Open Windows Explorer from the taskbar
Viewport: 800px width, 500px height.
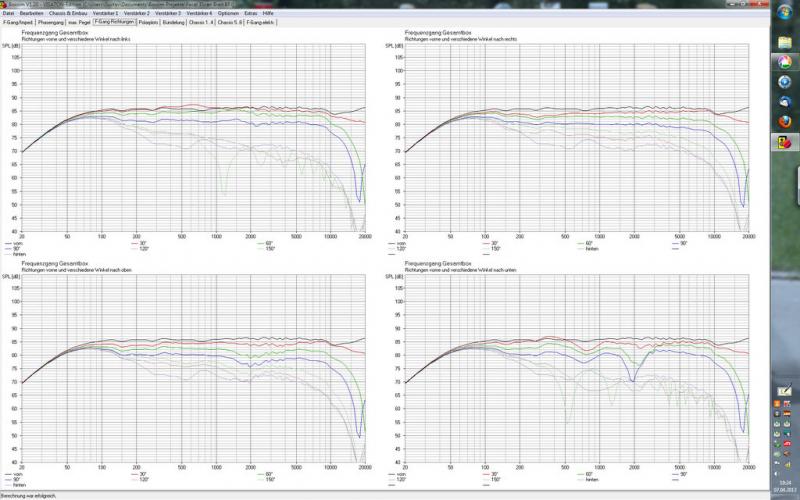785,42
